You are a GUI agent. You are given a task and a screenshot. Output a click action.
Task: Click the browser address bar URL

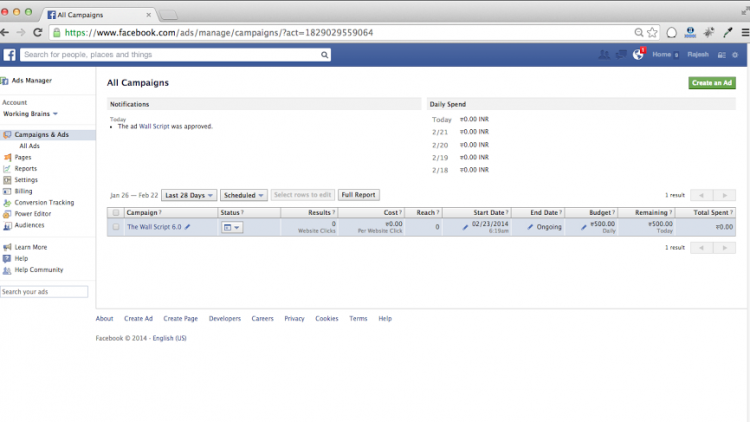[x=219, y=33]
